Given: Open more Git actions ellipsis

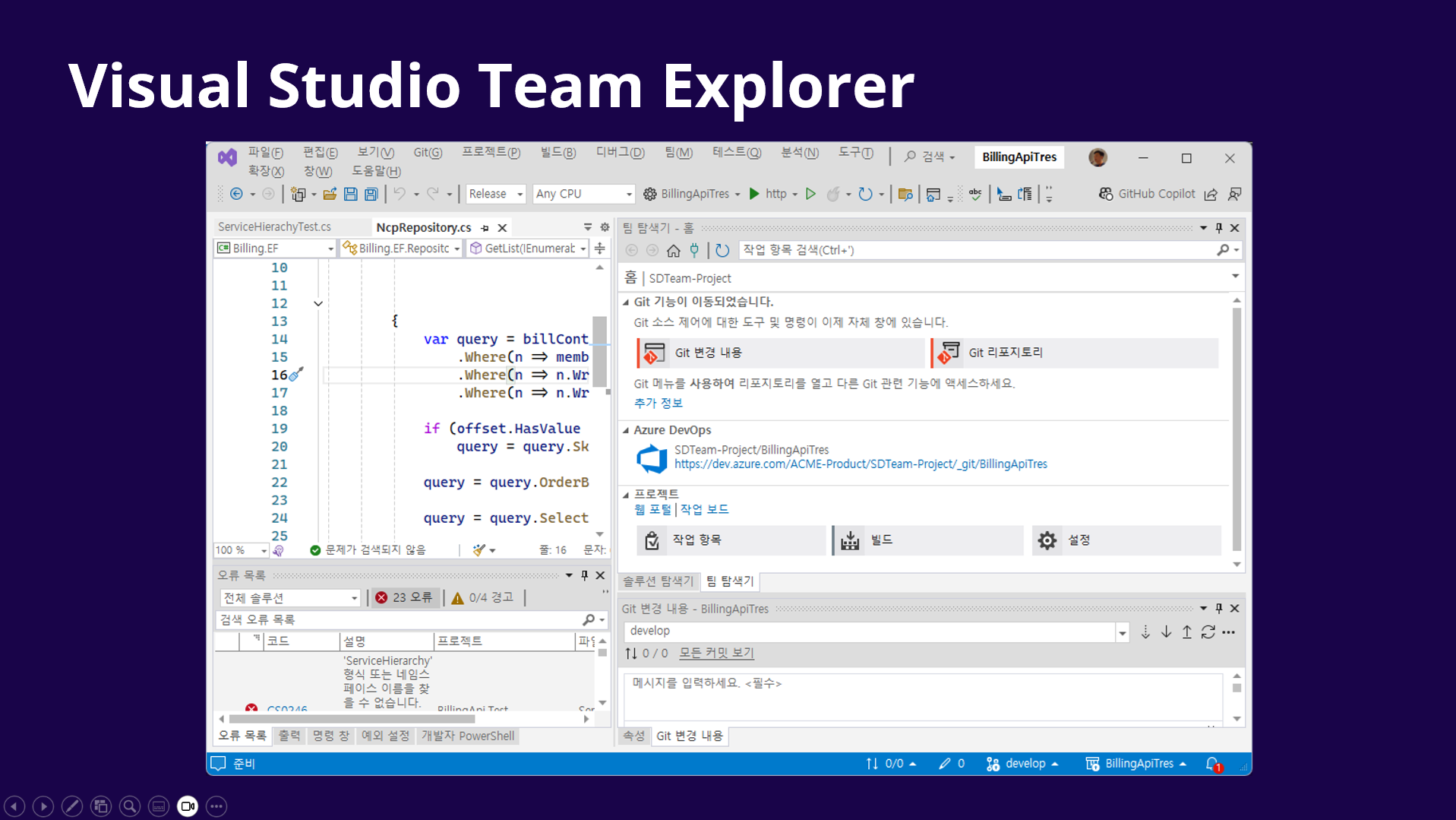Looking at the screenshot, I should tap(1229, 632).
